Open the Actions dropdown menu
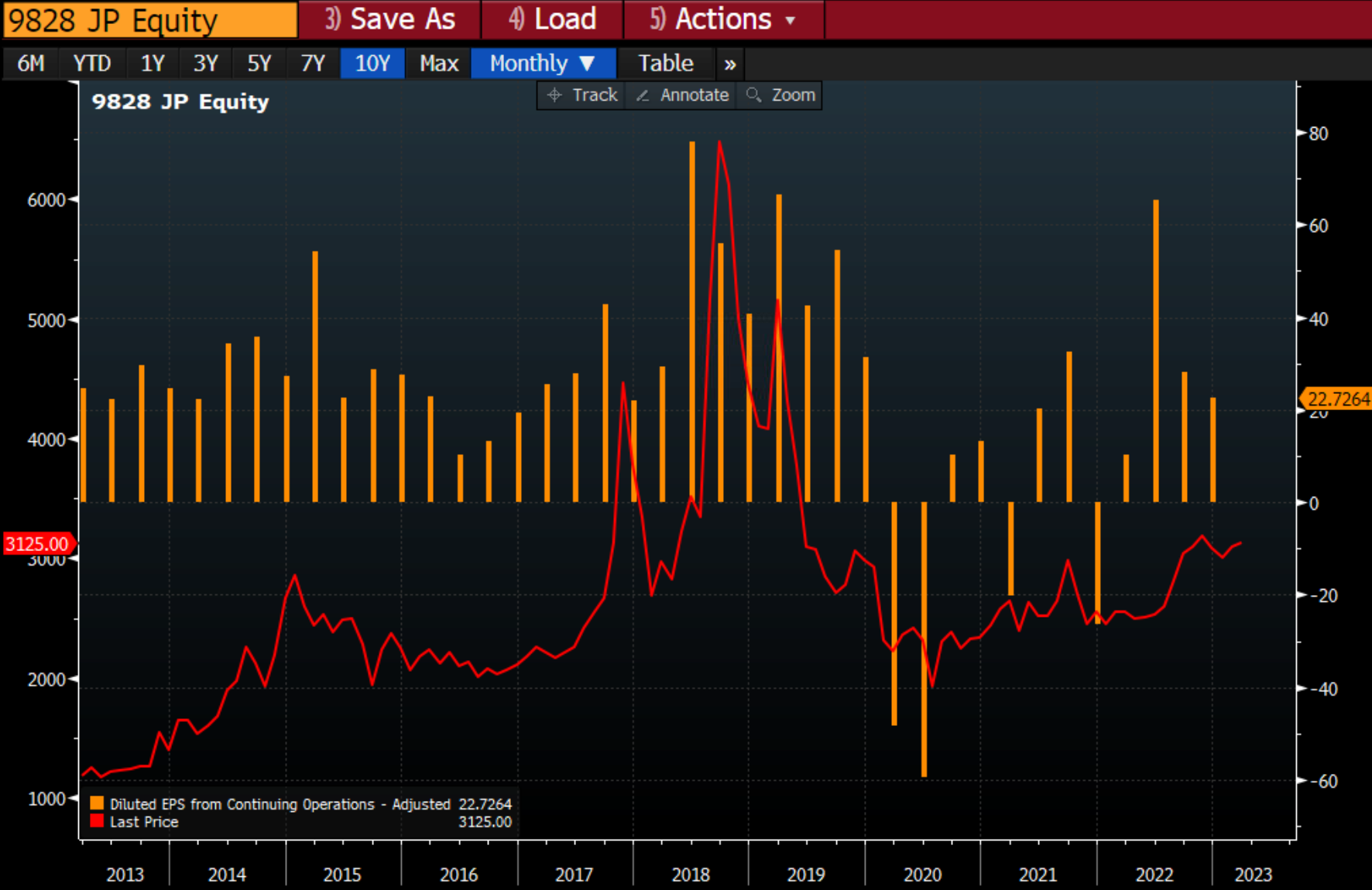 tap(723, 19)
